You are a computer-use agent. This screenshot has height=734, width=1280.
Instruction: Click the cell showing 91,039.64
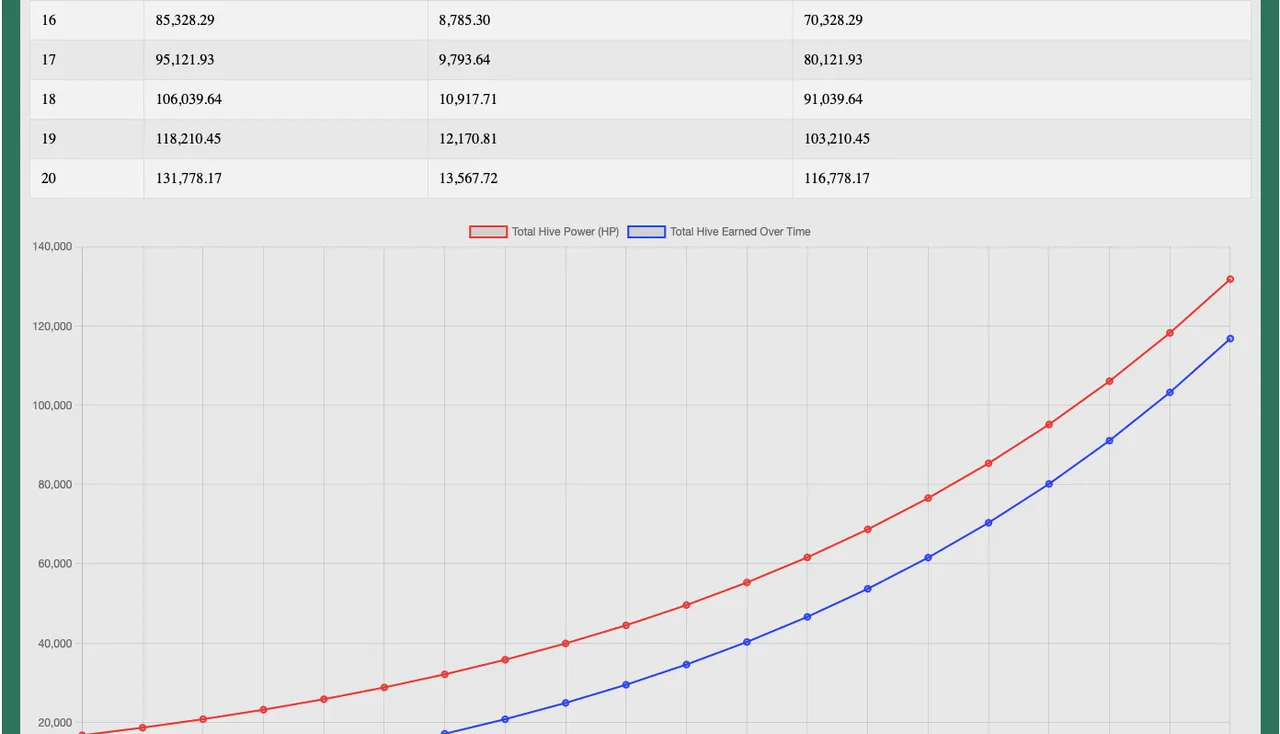pyautogui.click(x=1022, y=100)
